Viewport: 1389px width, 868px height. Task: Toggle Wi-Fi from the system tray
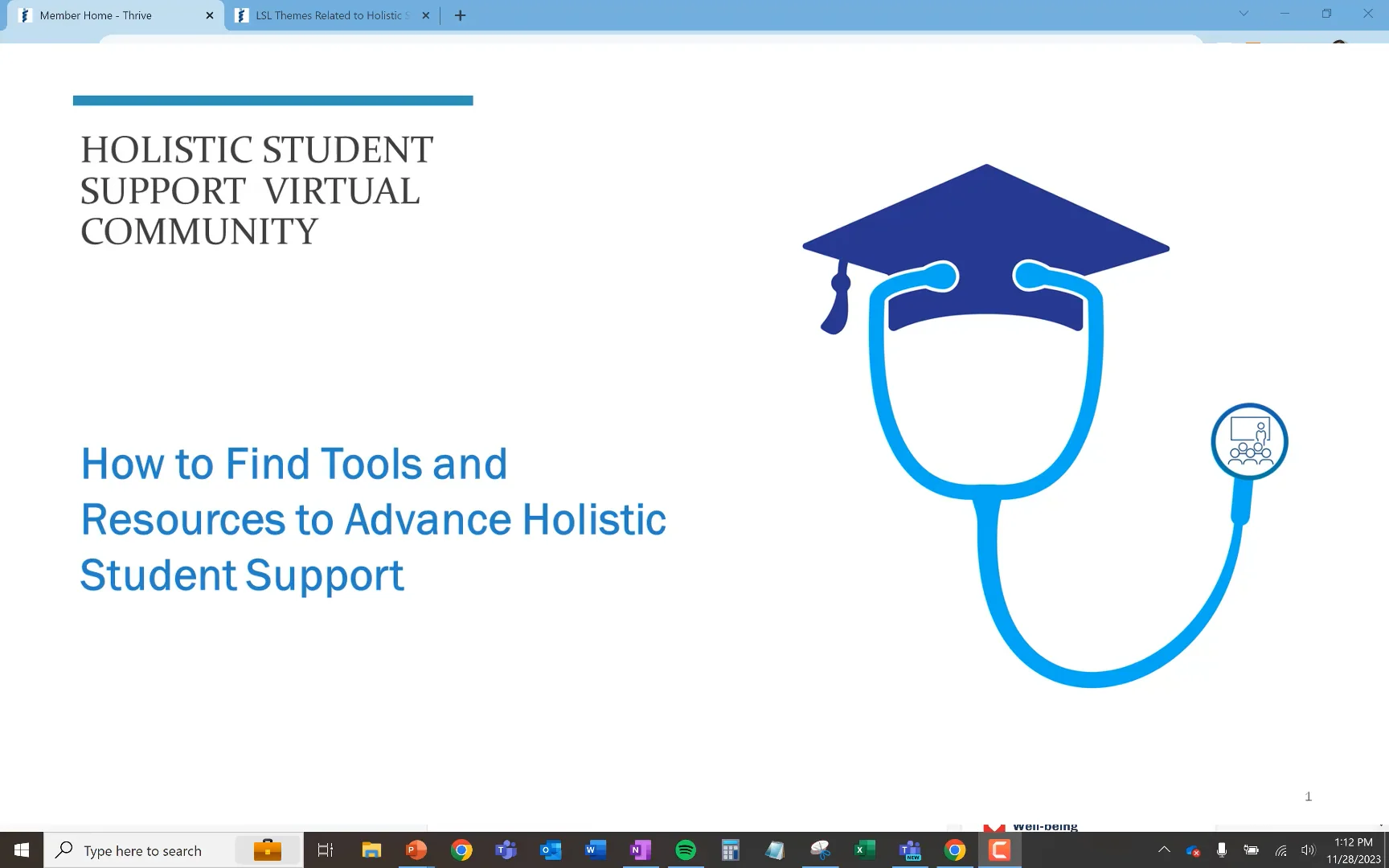click(x=1280, y=850)
